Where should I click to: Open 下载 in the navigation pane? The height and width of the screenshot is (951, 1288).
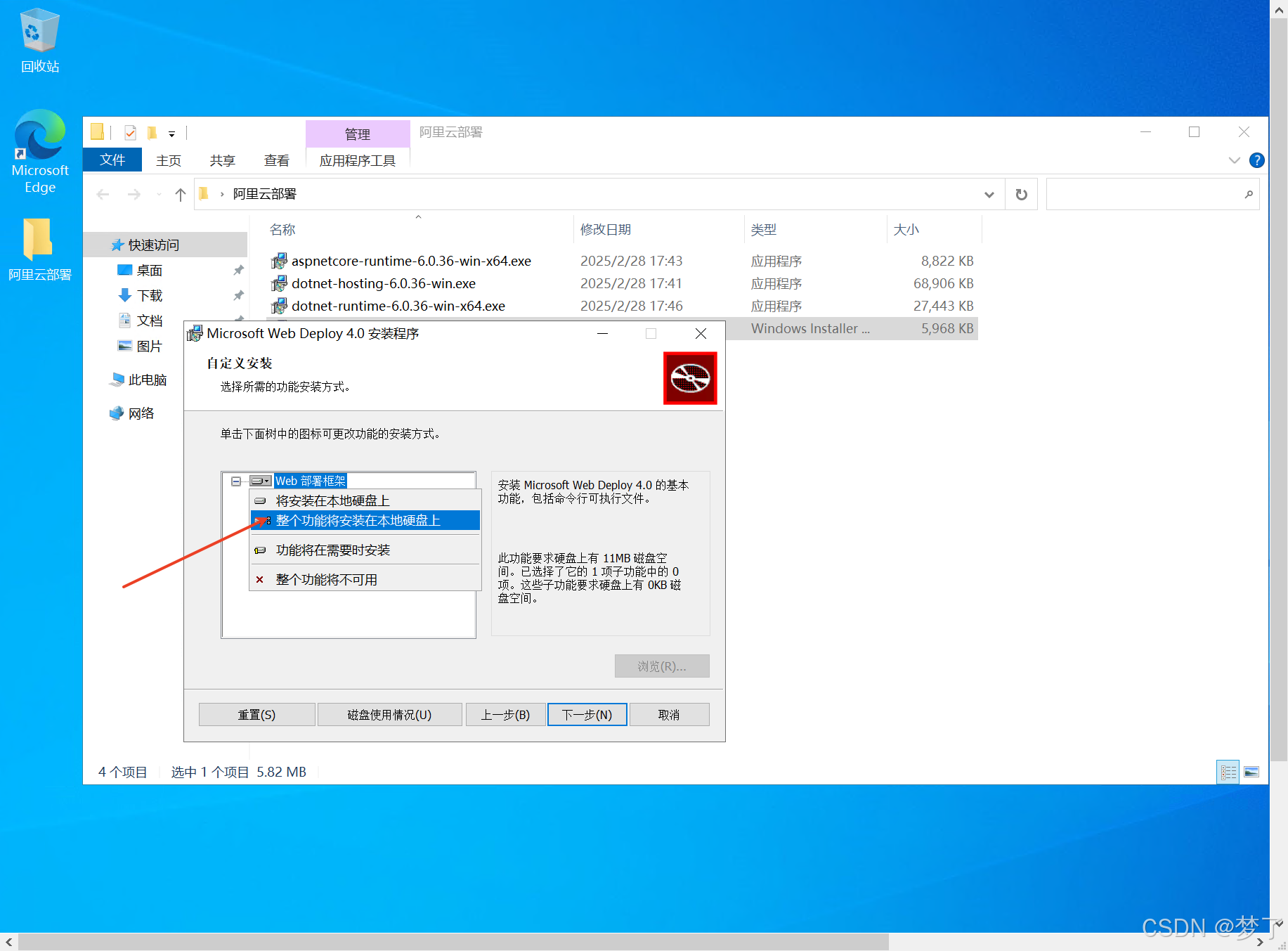pos(141,295)
